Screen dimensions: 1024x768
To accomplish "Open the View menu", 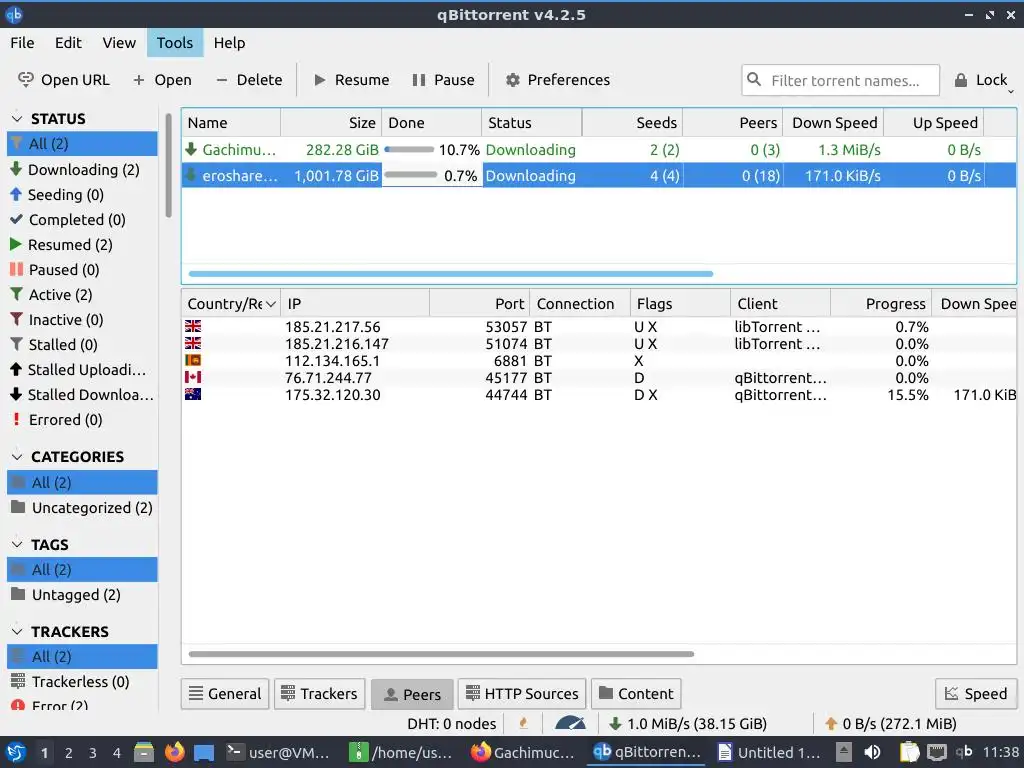I will point(119,43).
